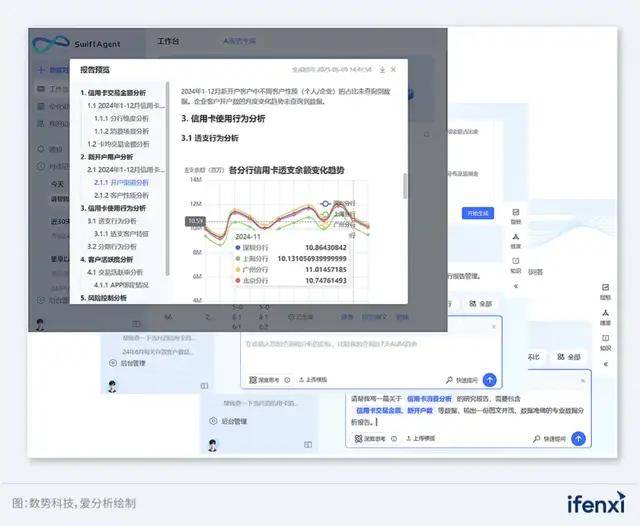The image size is (640, 526).
Task: Toggle the 深圳分行 series in the chart legend
Action: point(338,203)
